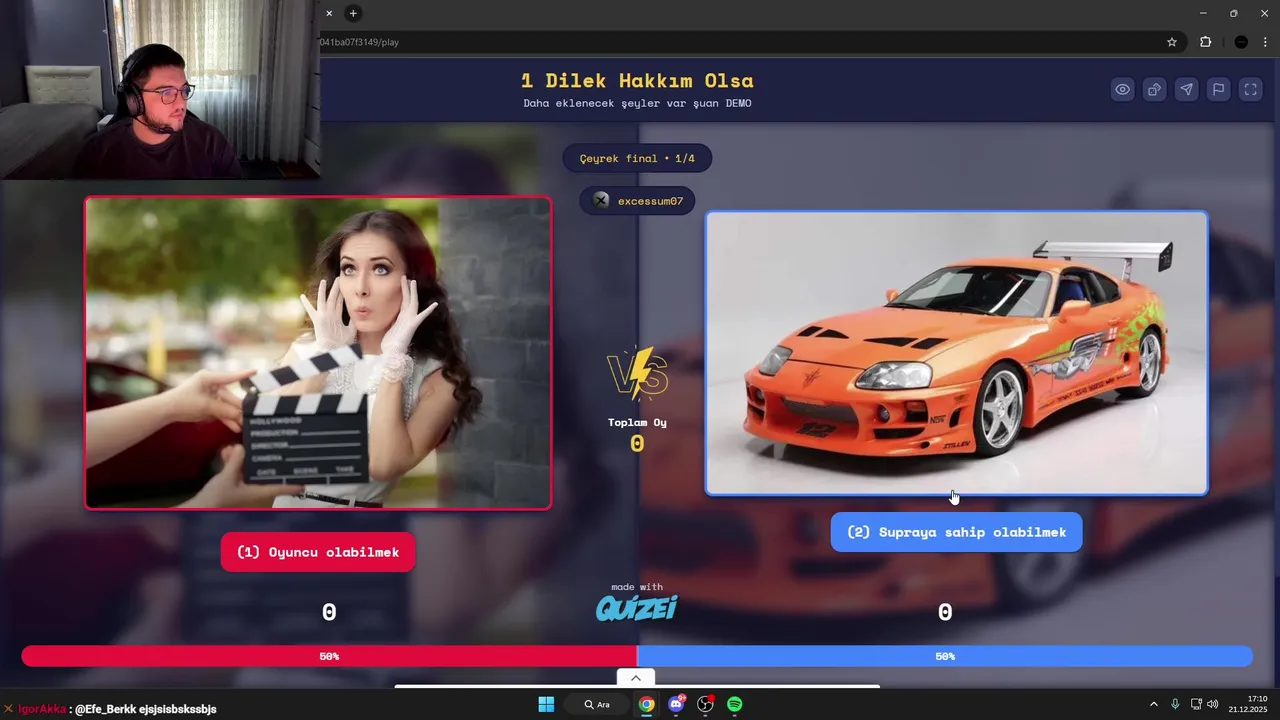The image size is (1280, 720).
Task: Open Chrome from the taskbar
Action: pyautogui.click(x=647, y=704)
